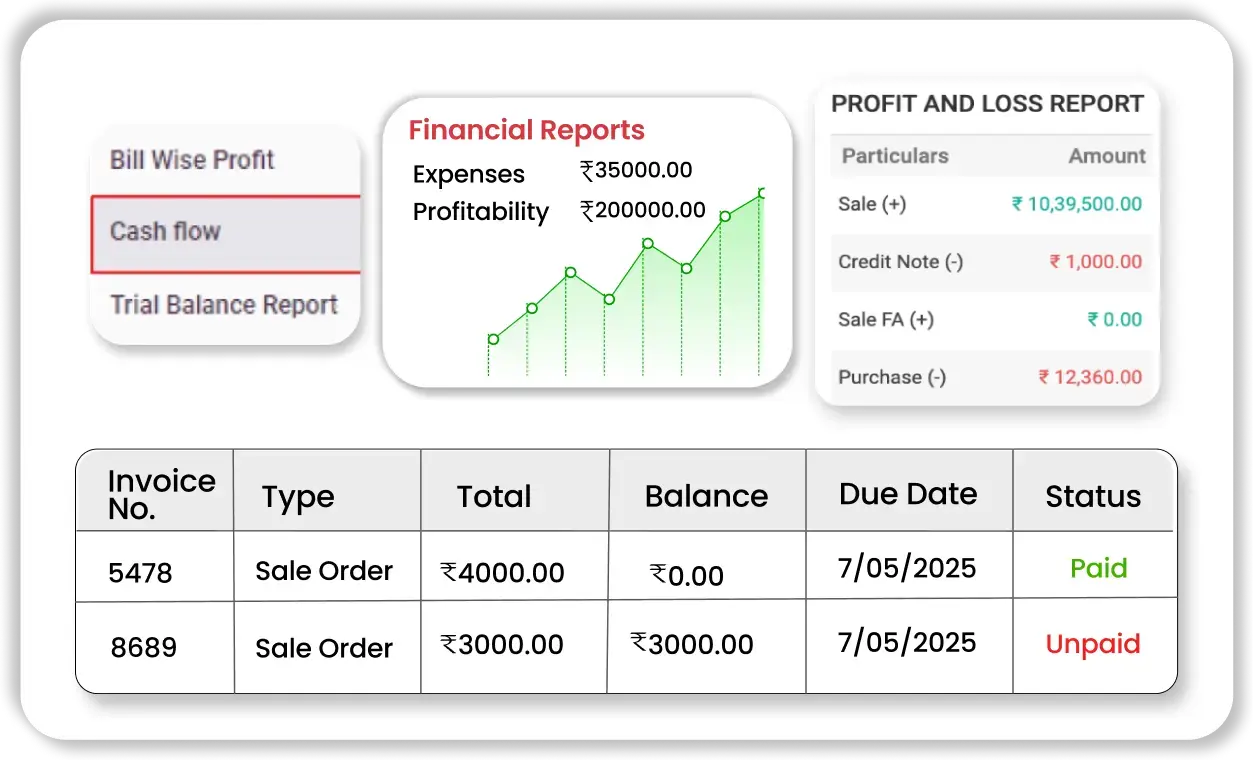Open the Bill Wise Profit report
The image size is (1253, 760).
(x=192, y=160)
